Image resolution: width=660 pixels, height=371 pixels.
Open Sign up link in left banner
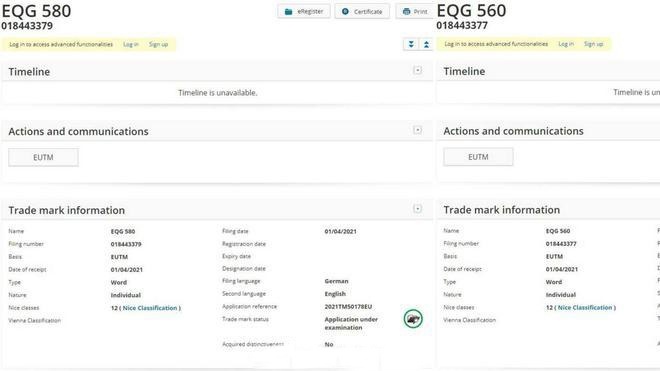158,44
